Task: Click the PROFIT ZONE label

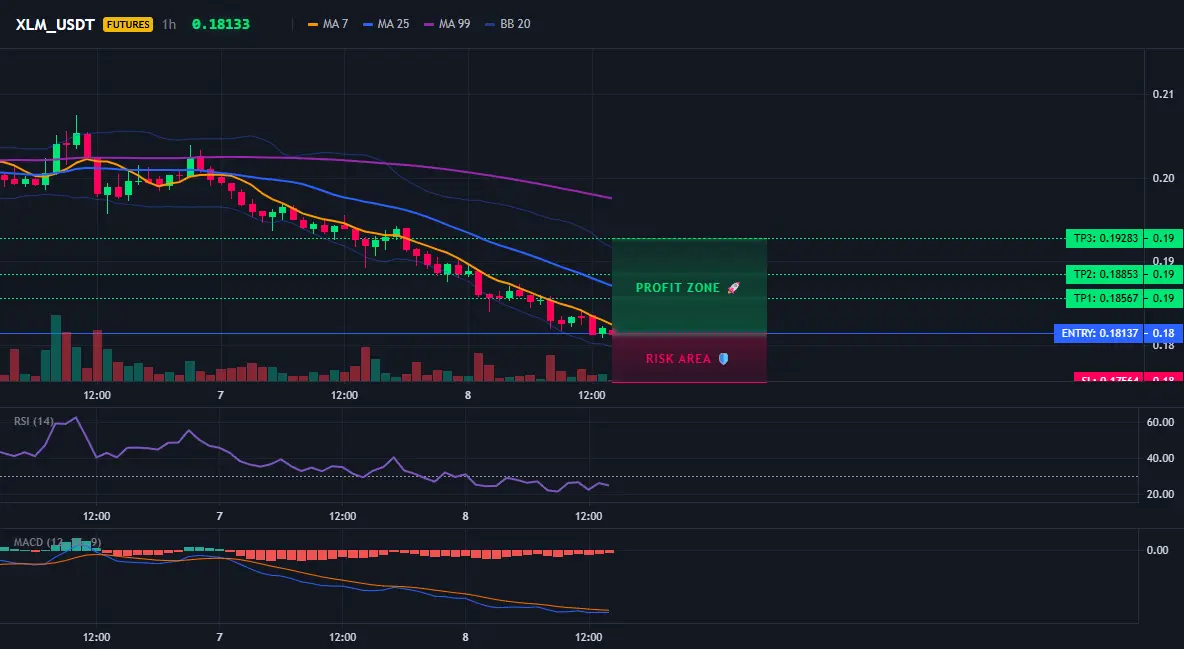Action: point(678,288)
